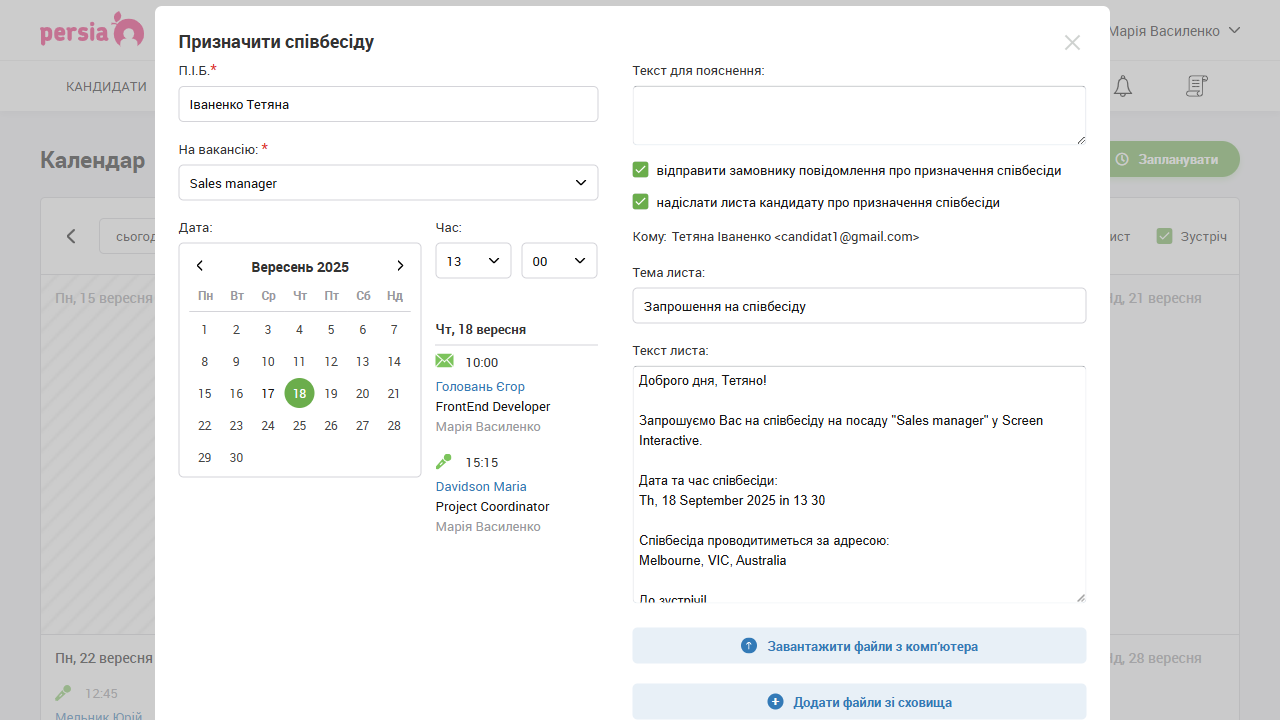This screenshot has height=720, width=1280.
Task: Go to previous month in date picker
Action: point(200,266)
